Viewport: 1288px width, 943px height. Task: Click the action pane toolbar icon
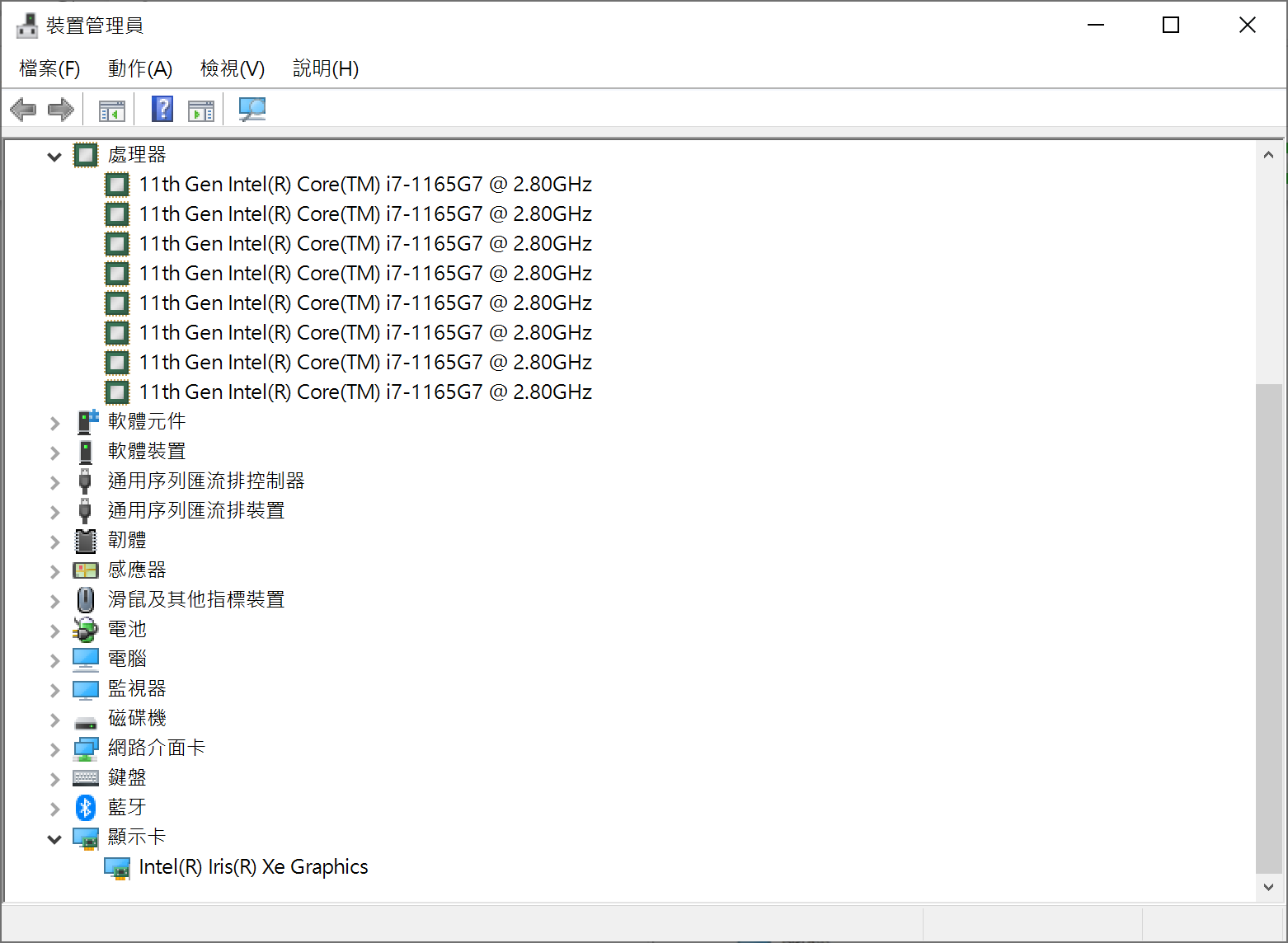pos(200,110)
